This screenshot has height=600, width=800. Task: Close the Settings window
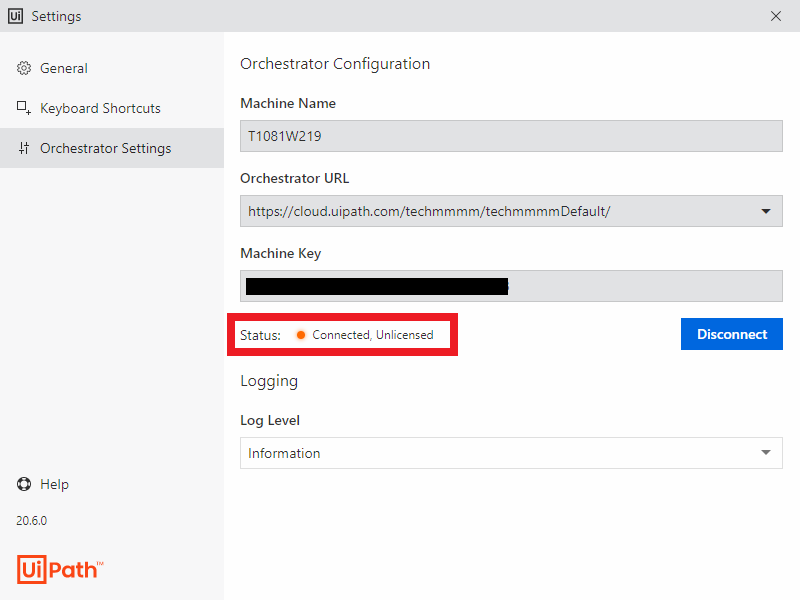[776, 16]
